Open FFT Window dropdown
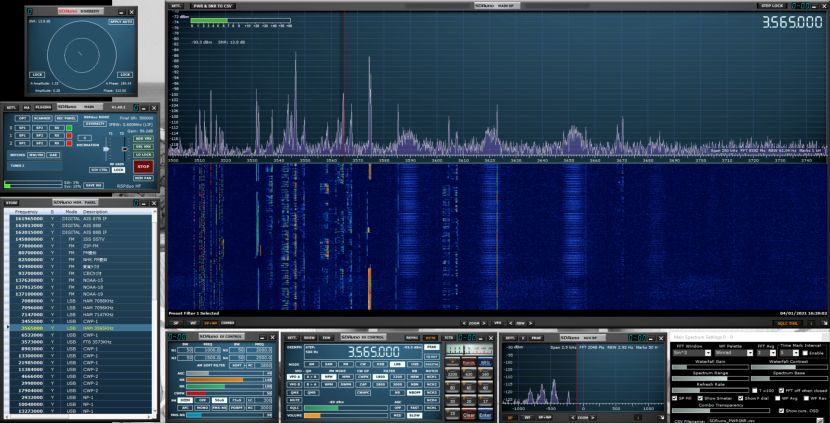 [692, 353]
